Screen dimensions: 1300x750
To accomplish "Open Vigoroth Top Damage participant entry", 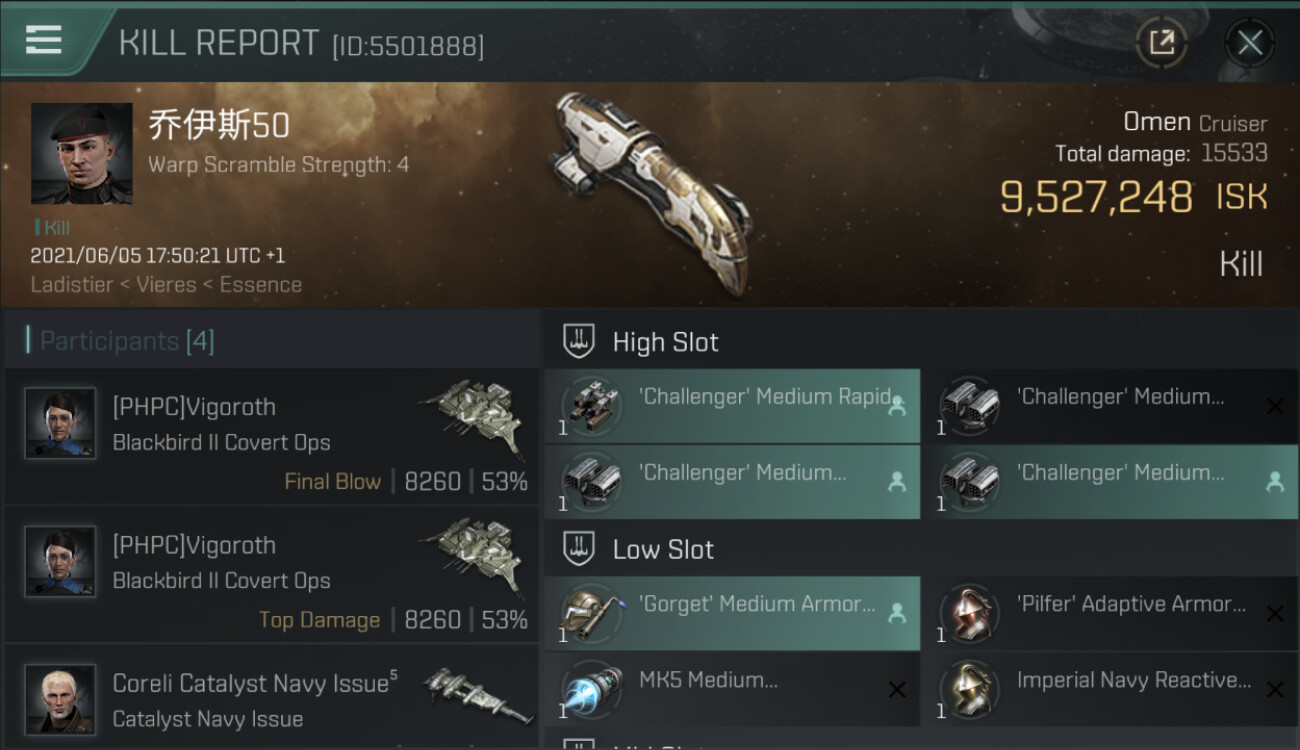I will [x=271, y=576].
